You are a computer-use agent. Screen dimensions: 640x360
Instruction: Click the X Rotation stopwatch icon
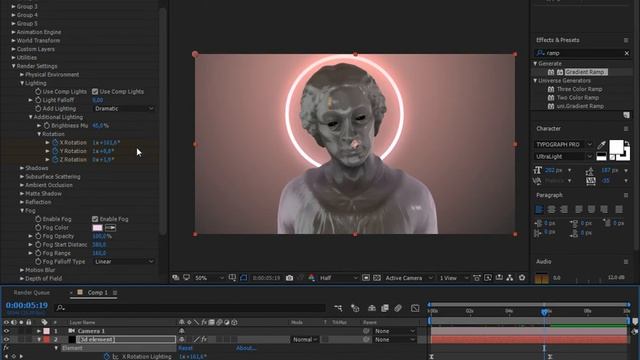pyautogui.click(x=55, y=143)
